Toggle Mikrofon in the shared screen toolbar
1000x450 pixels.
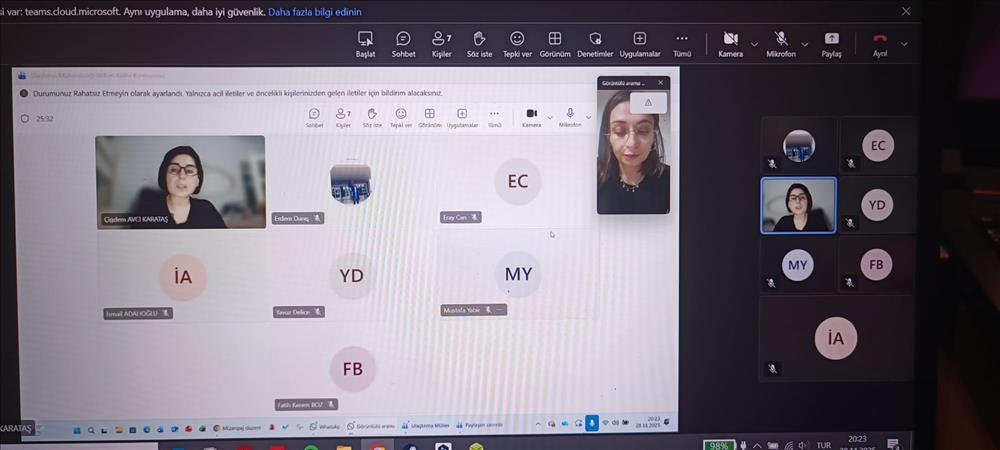(x=570, y=117)
